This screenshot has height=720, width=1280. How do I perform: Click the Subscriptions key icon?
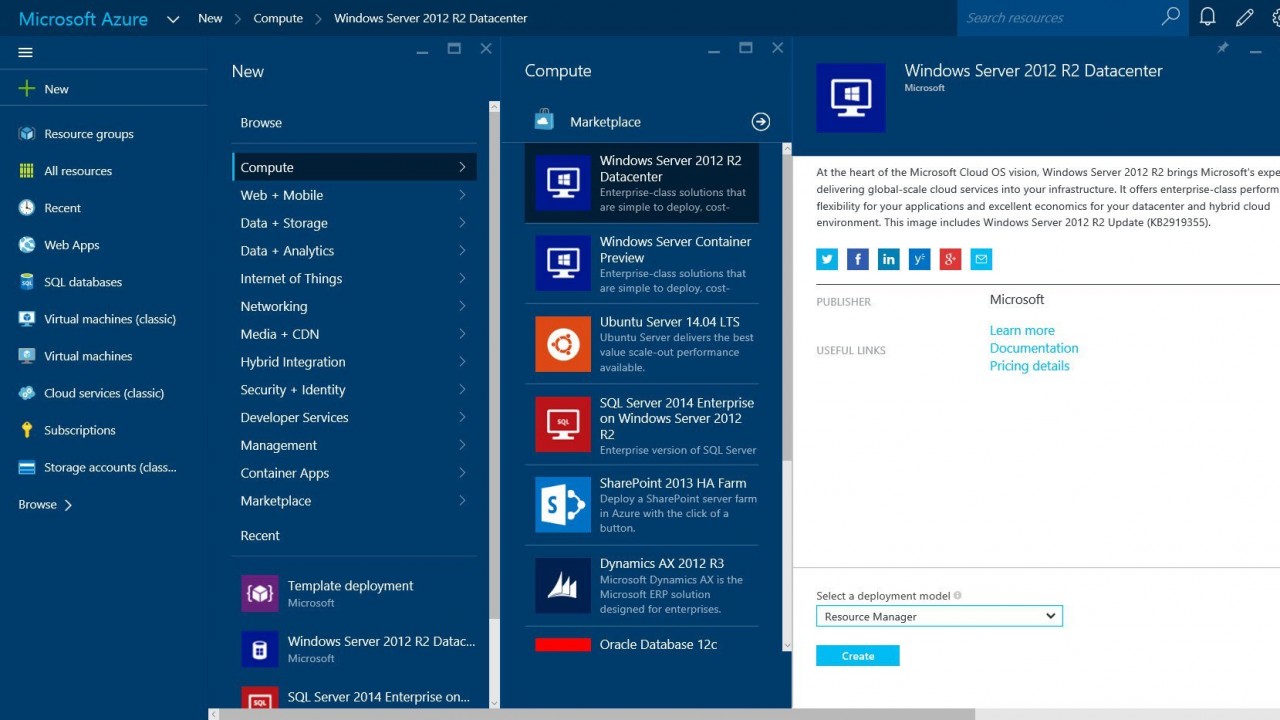pyautogui.click(x=26, y=430)
